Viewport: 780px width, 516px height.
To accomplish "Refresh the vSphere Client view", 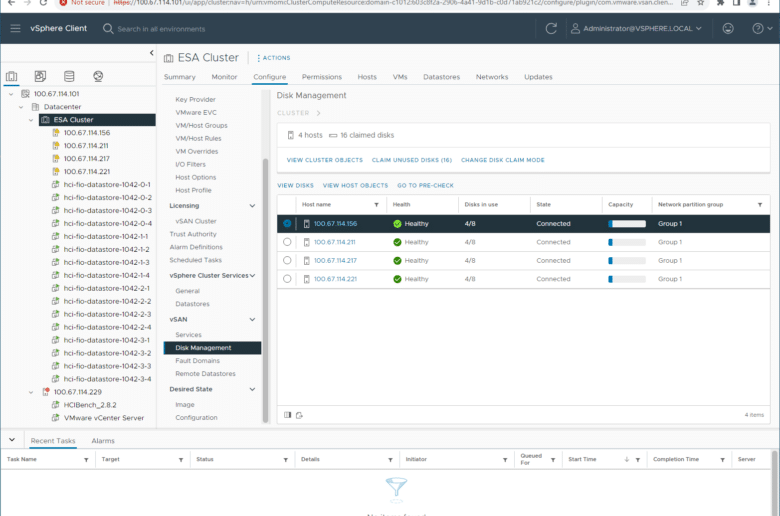I will pos(551,28).
